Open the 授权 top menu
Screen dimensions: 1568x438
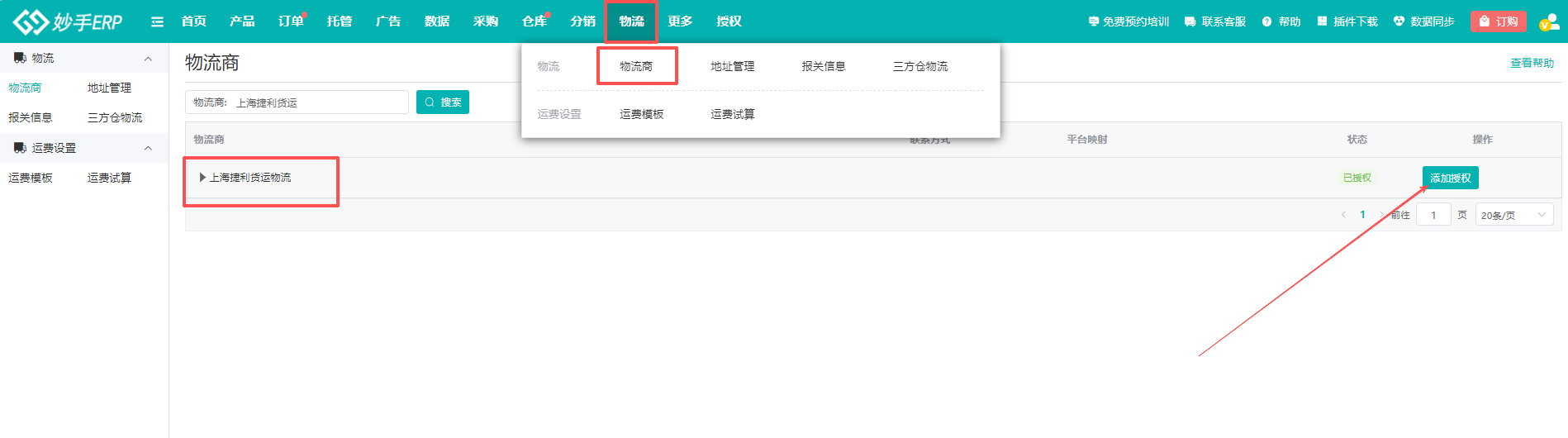coord(729,21)
